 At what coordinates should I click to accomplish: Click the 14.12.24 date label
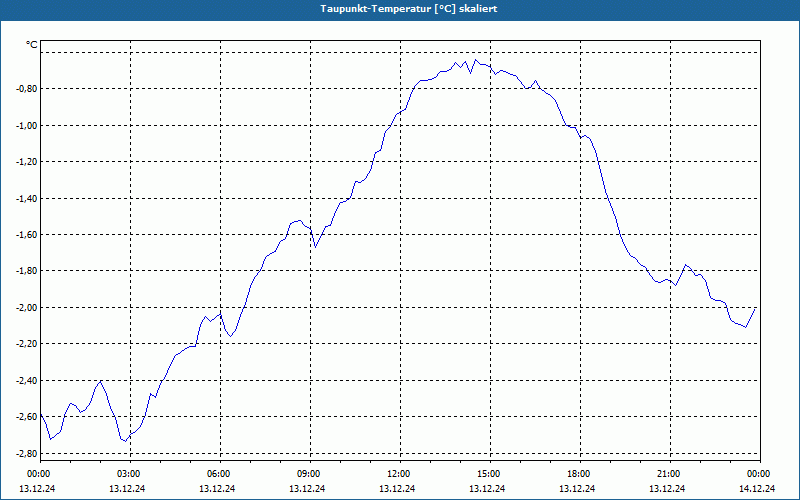coord(757,488)
